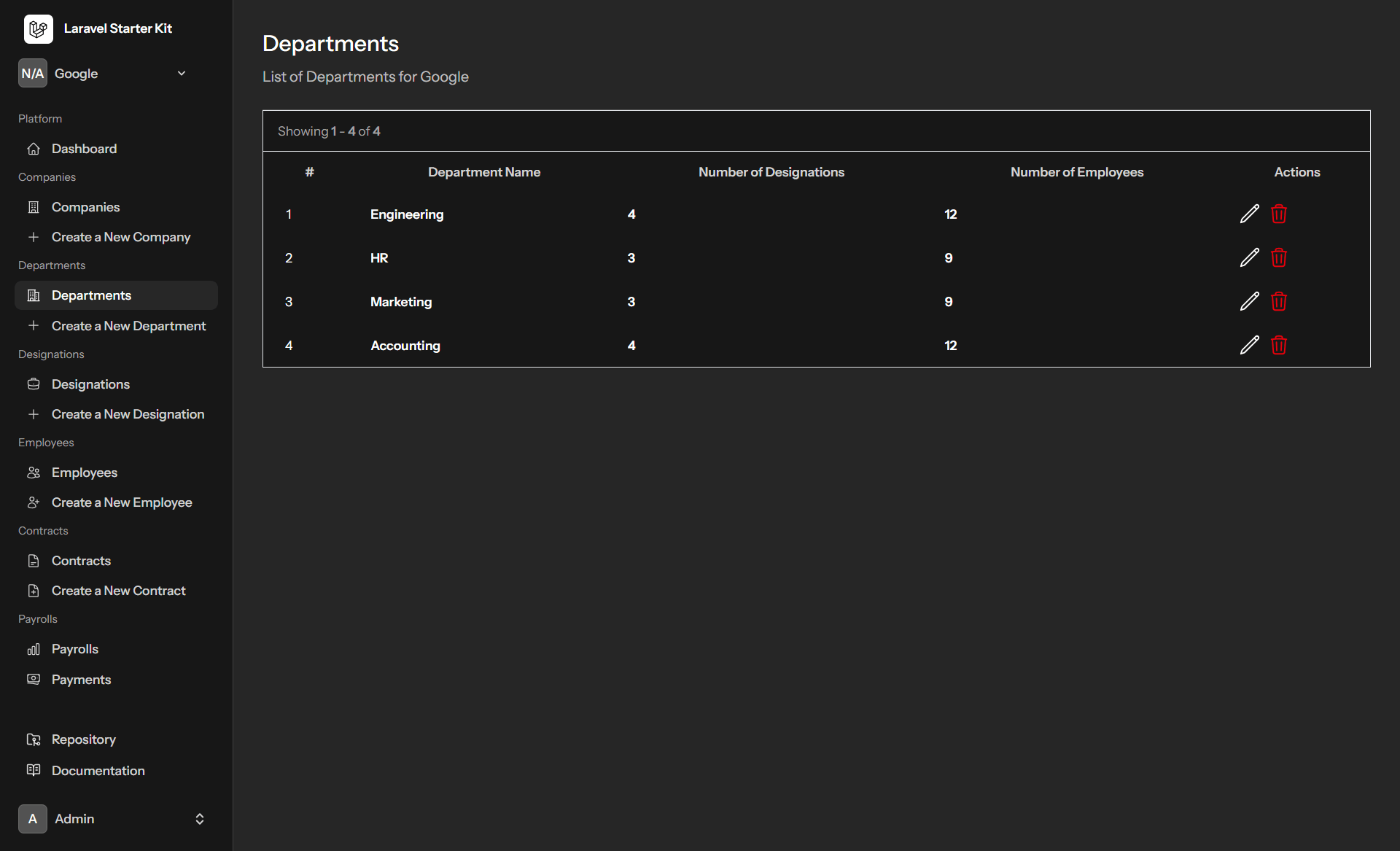
Task: Click the Designations sidebar icon
Action: point(34,384)
